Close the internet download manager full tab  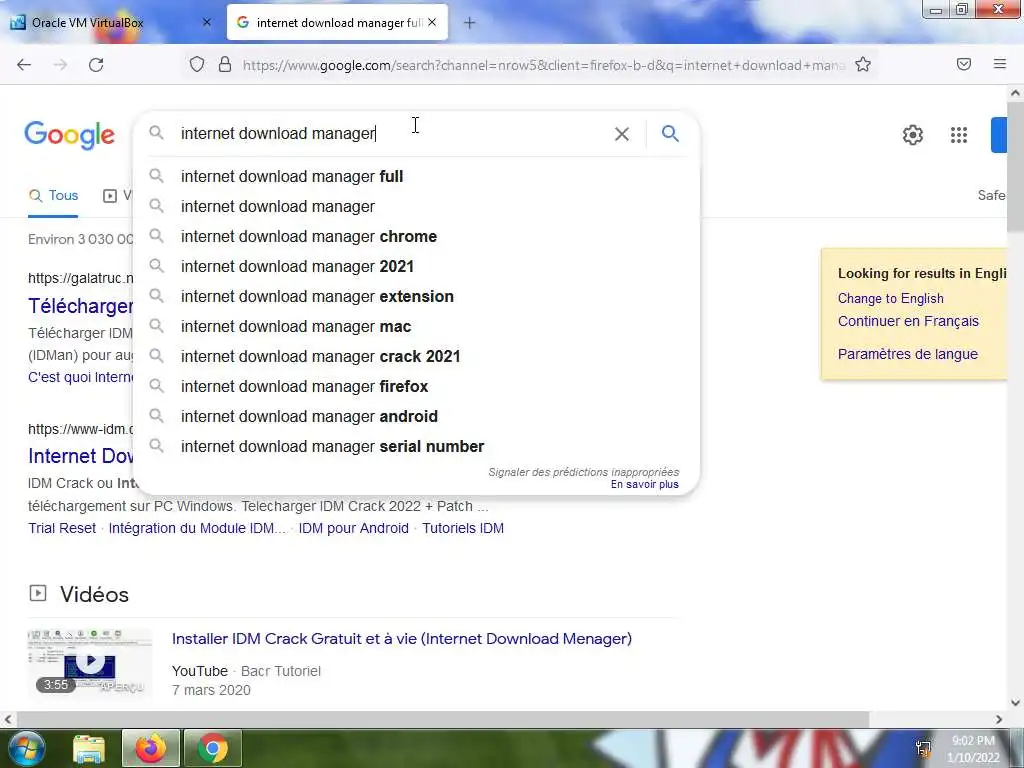pos(432,22)
